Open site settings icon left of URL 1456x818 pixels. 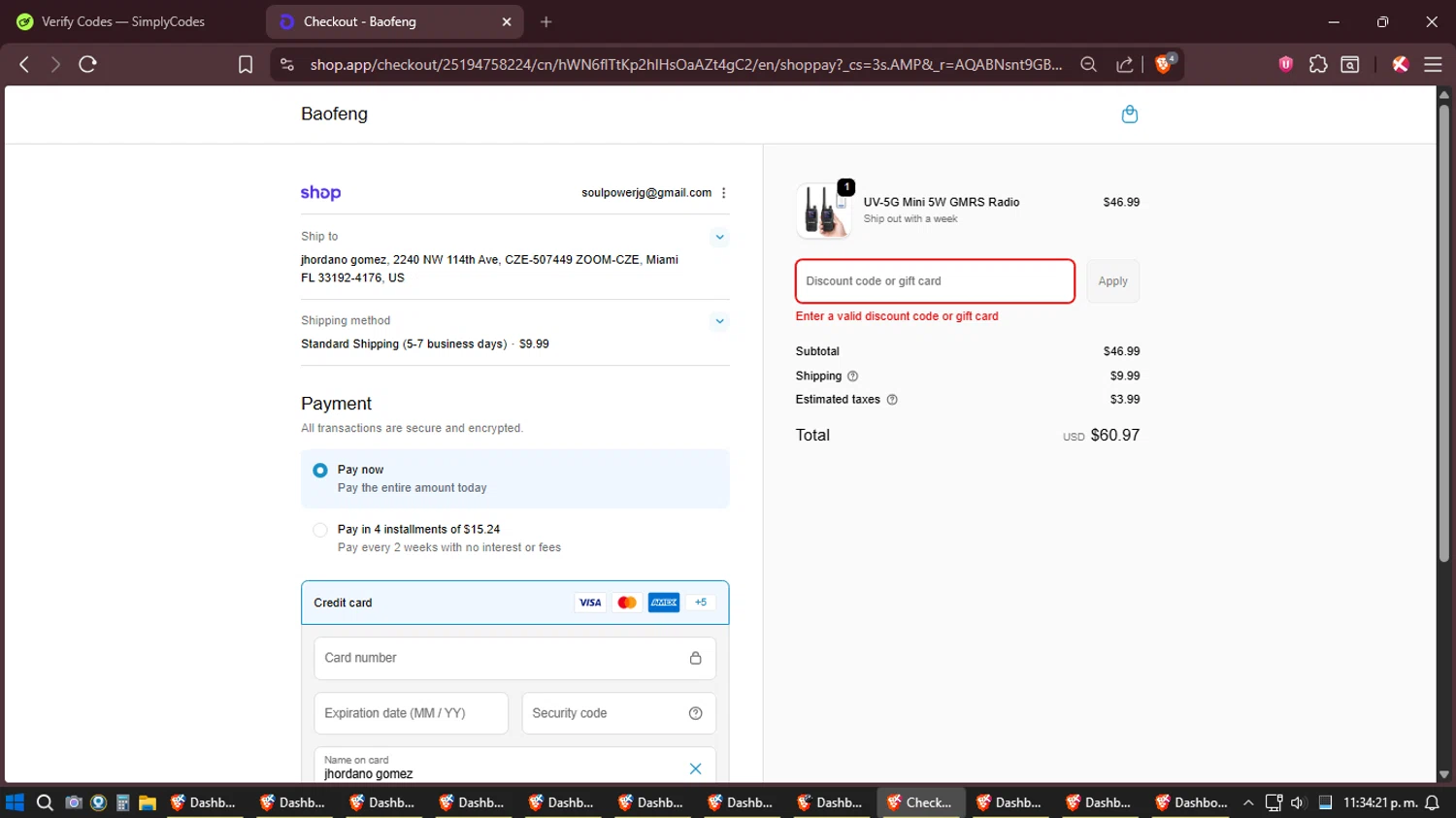click(x=286, y=64)
